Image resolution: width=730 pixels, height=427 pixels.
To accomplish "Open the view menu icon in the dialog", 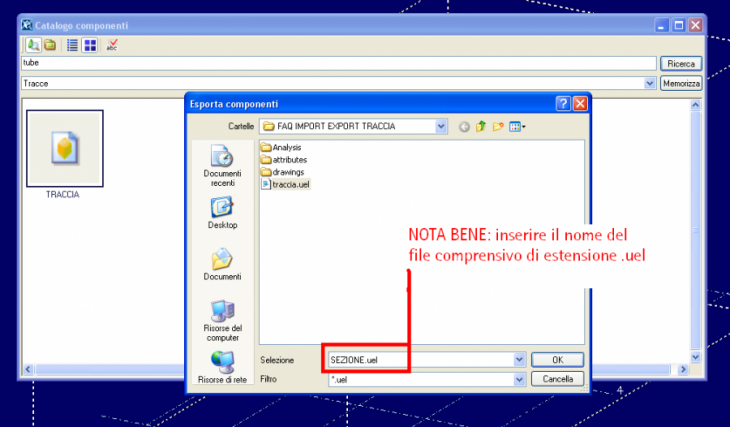I will coord(517,126).
